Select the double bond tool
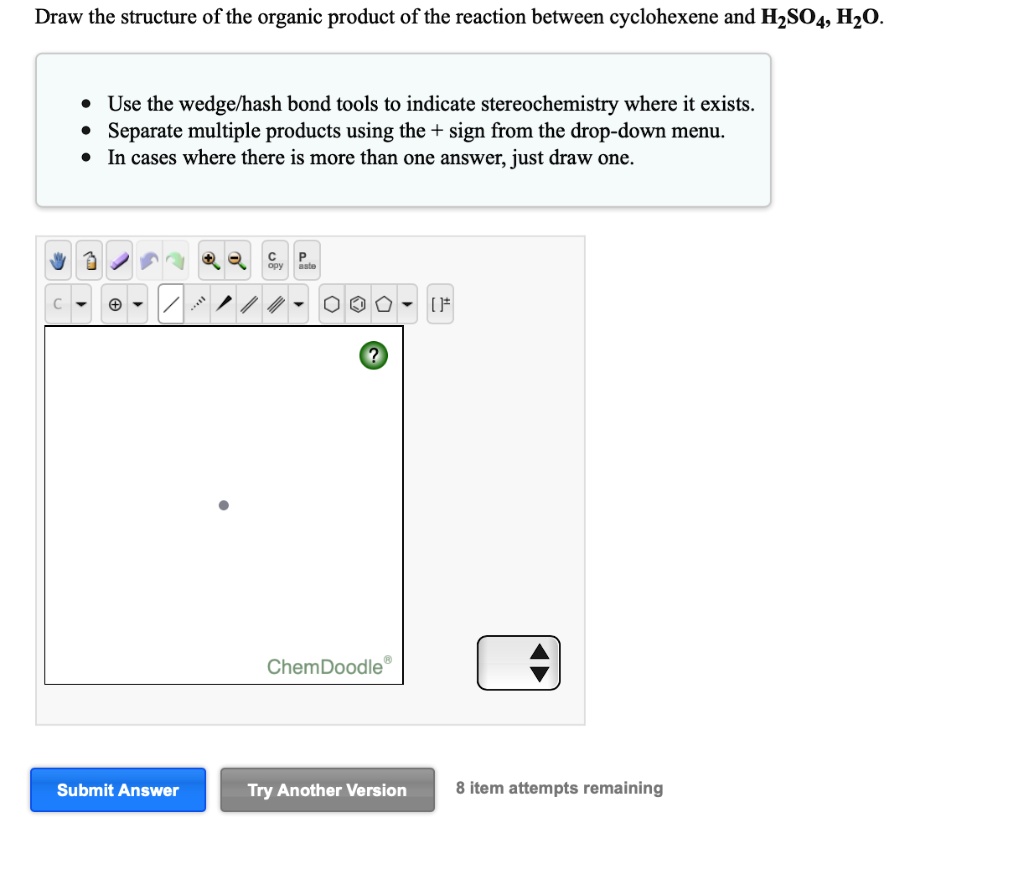Screen dimensions: 1024x885 coord(248,303)
